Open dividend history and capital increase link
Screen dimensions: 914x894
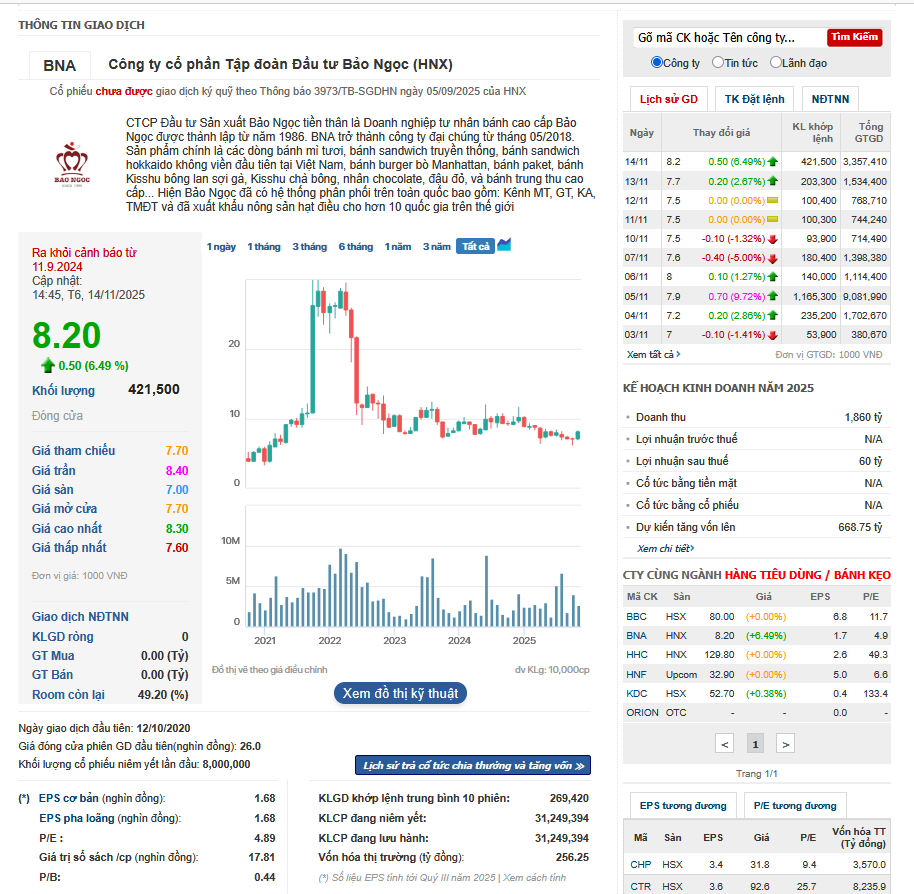point(473,765)
